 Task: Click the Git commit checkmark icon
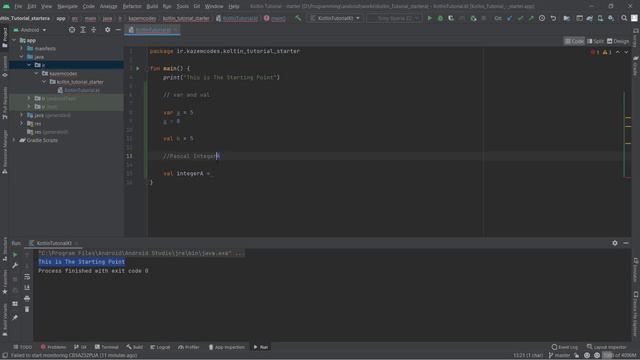click(520, 18)
